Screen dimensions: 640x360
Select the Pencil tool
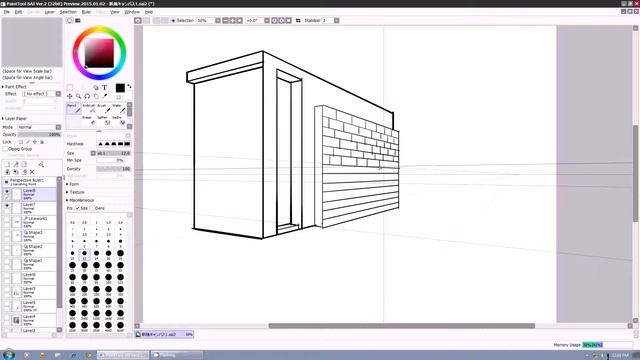point(73,109)
